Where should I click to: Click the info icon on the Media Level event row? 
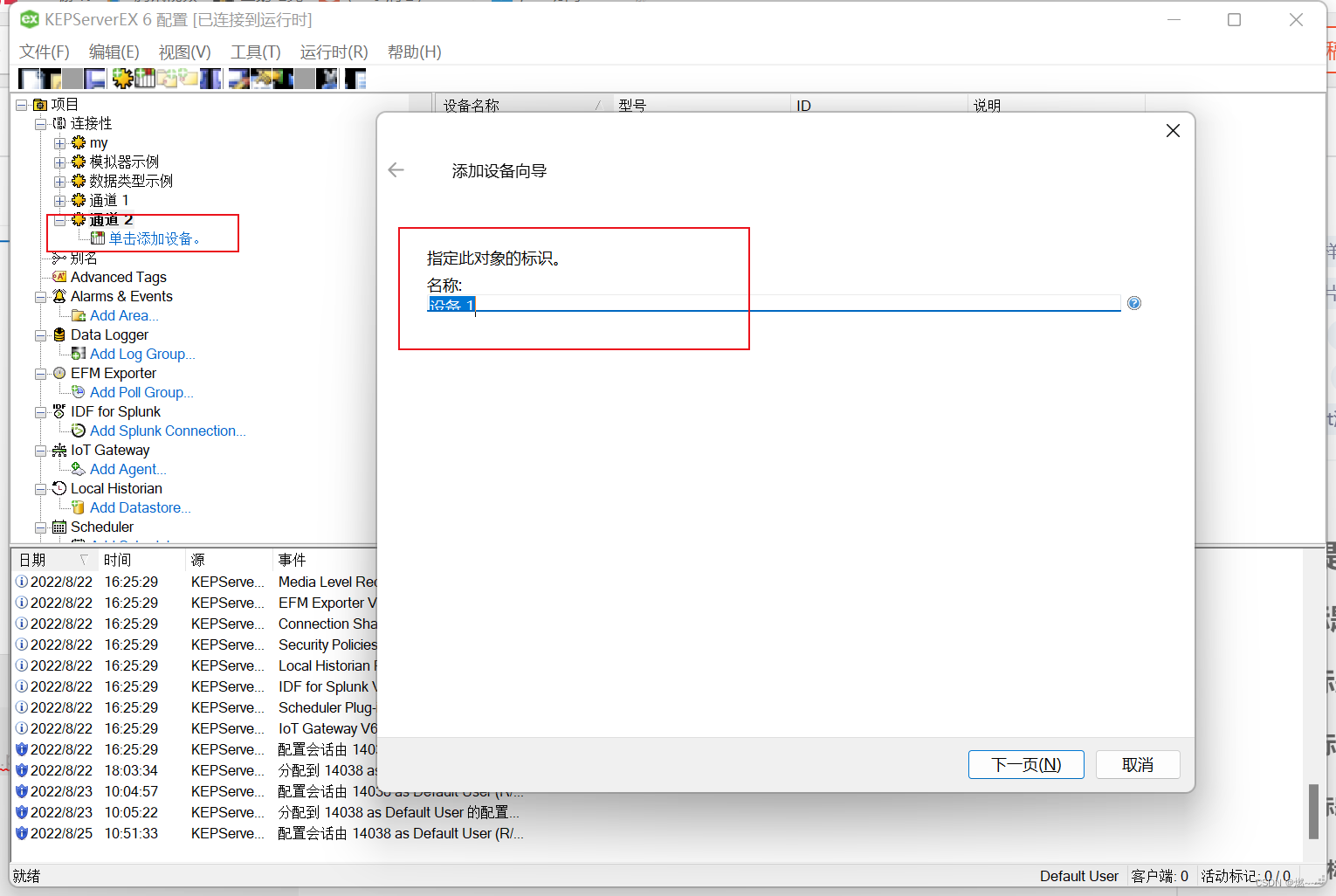pyautogui.click(x=22, y=582)
